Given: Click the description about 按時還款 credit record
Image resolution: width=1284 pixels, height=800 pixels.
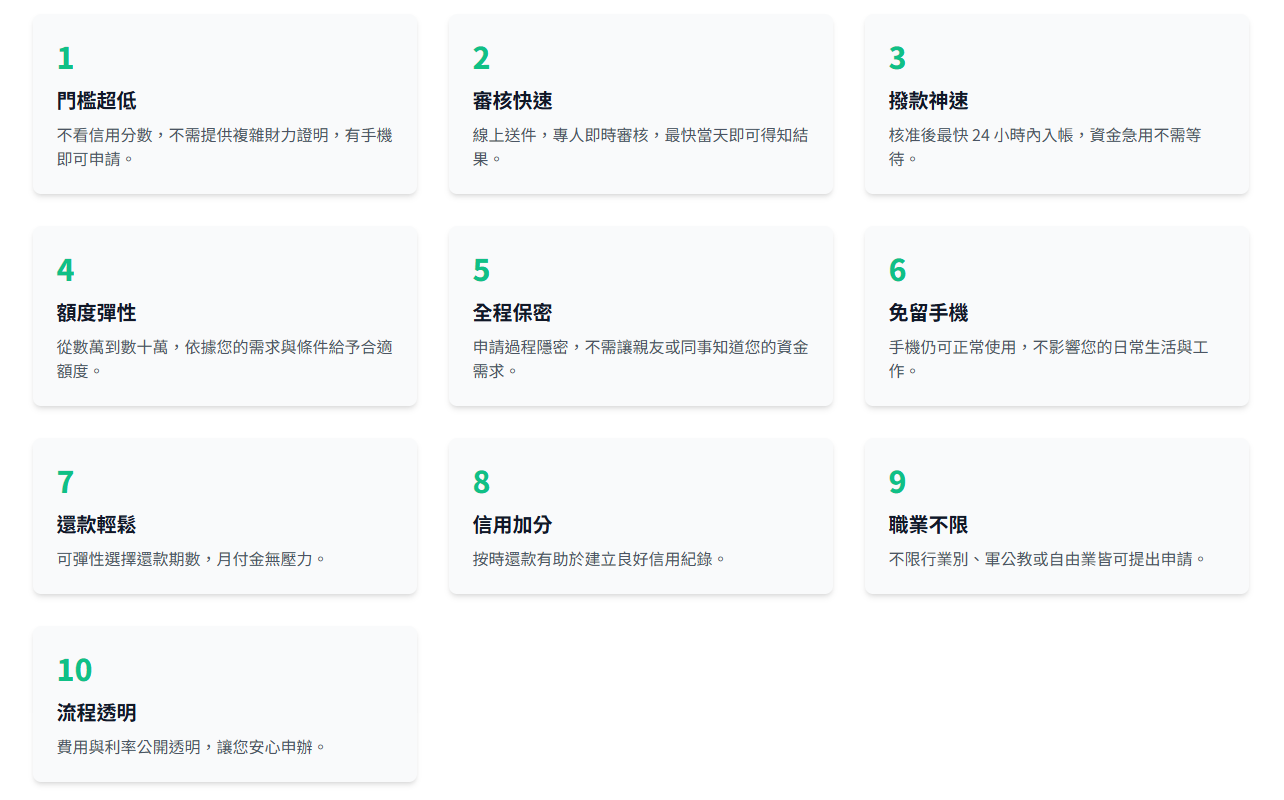Looking at the screenshot, I should 599,559.
